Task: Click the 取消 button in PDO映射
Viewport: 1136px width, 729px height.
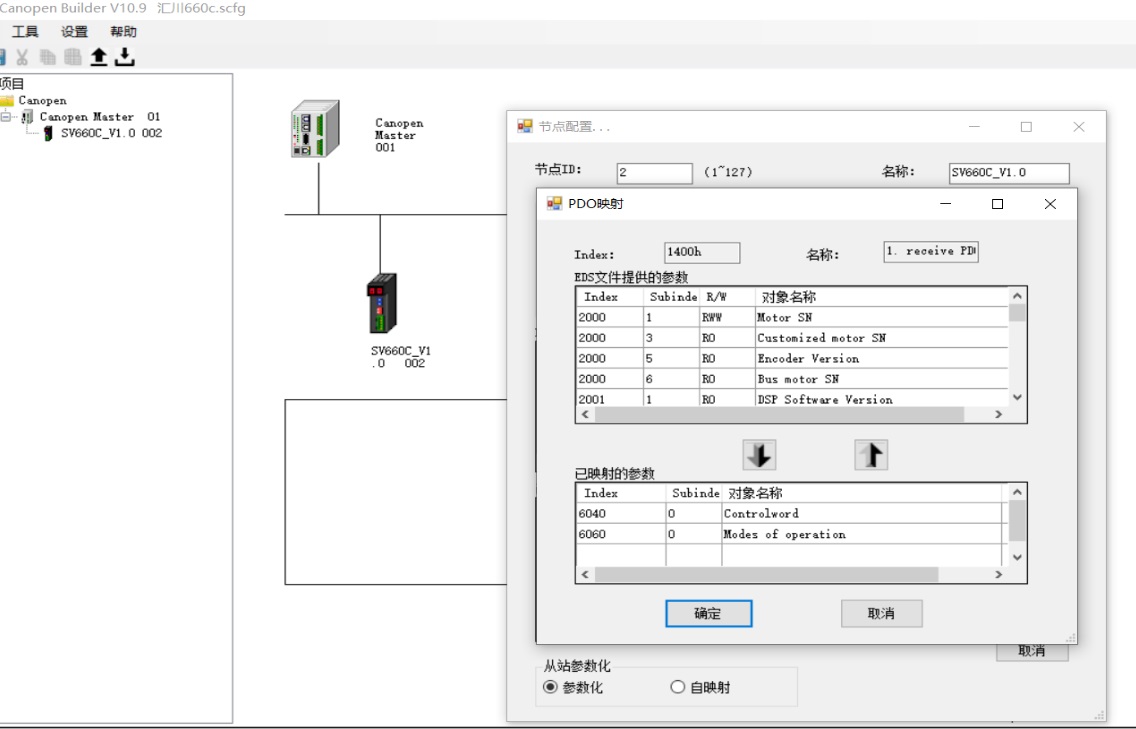Action: 881,614
